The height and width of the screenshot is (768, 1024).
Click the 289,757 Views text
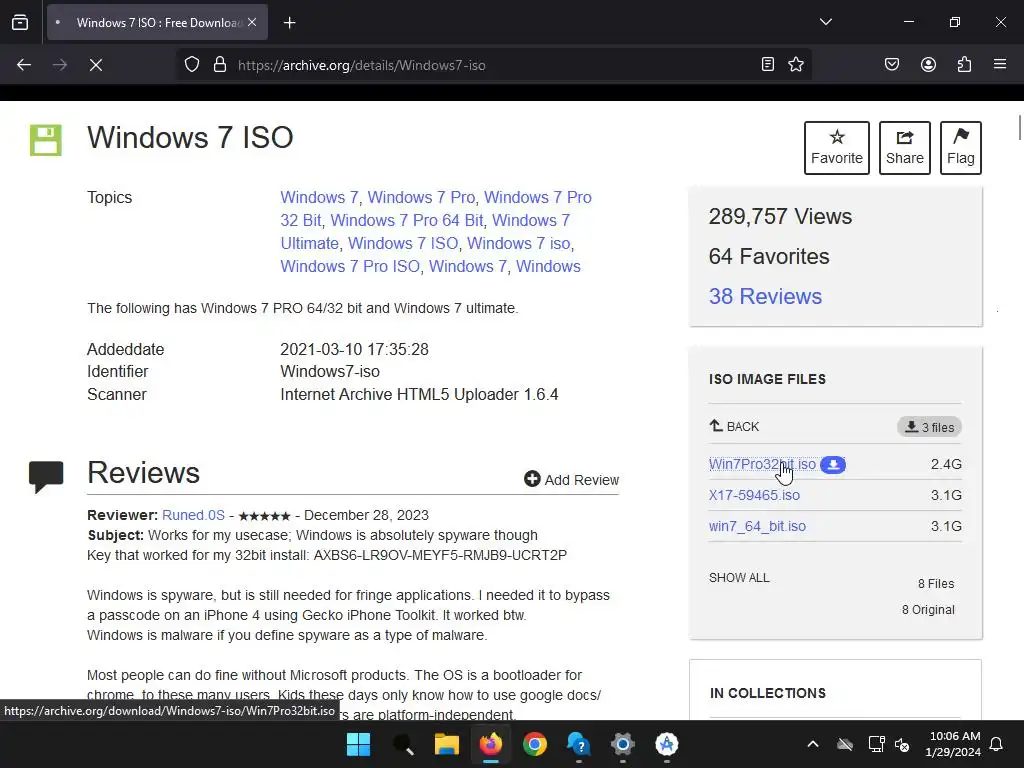(780, 217)
